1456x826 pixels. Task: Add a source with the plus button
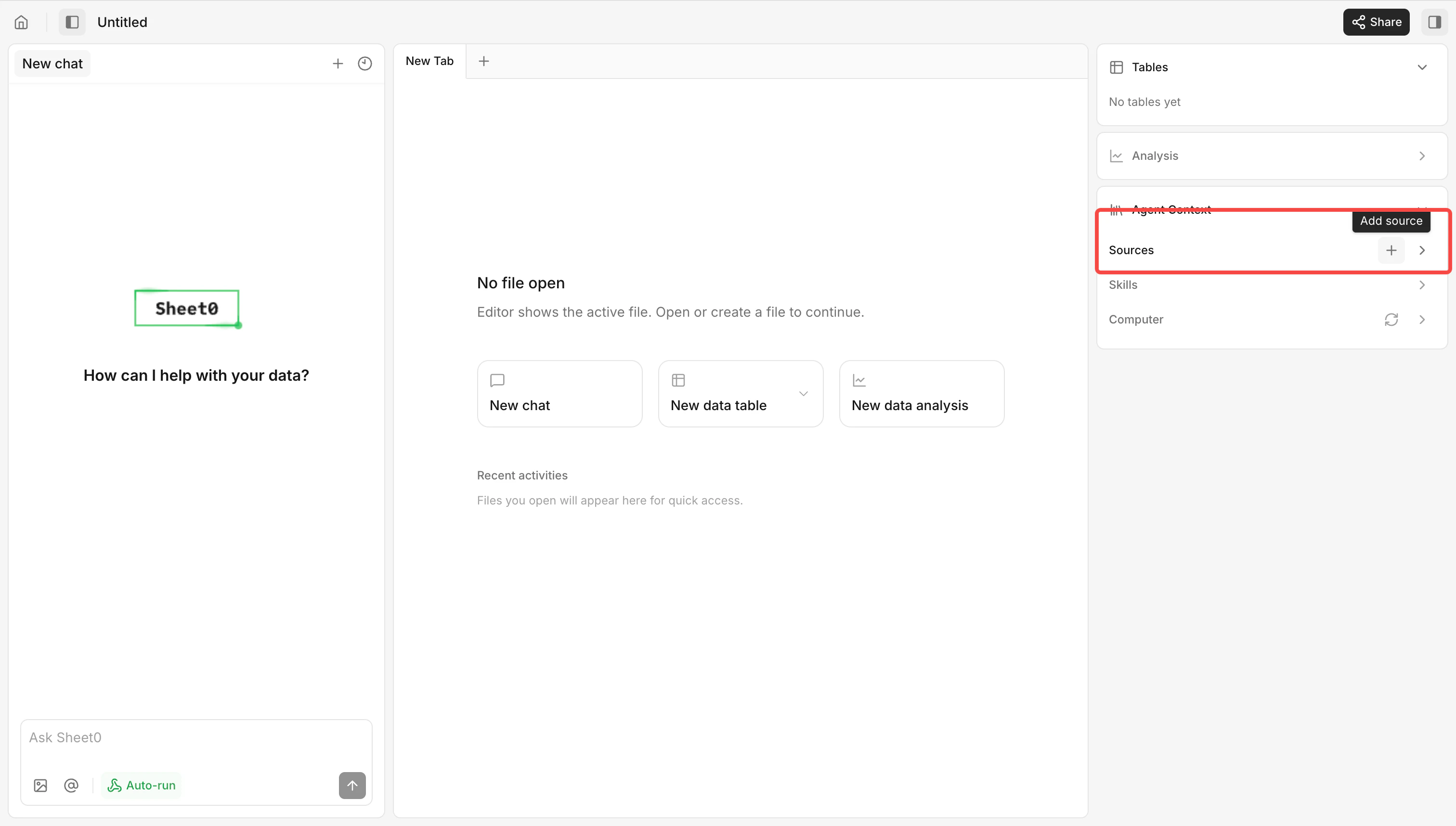[1391, 250]
